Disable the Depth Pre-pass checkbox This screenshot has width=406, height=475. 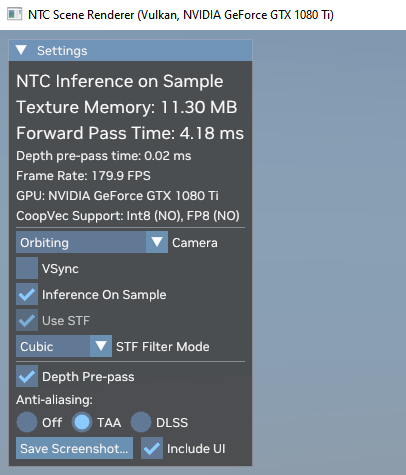tap(27, 376)
